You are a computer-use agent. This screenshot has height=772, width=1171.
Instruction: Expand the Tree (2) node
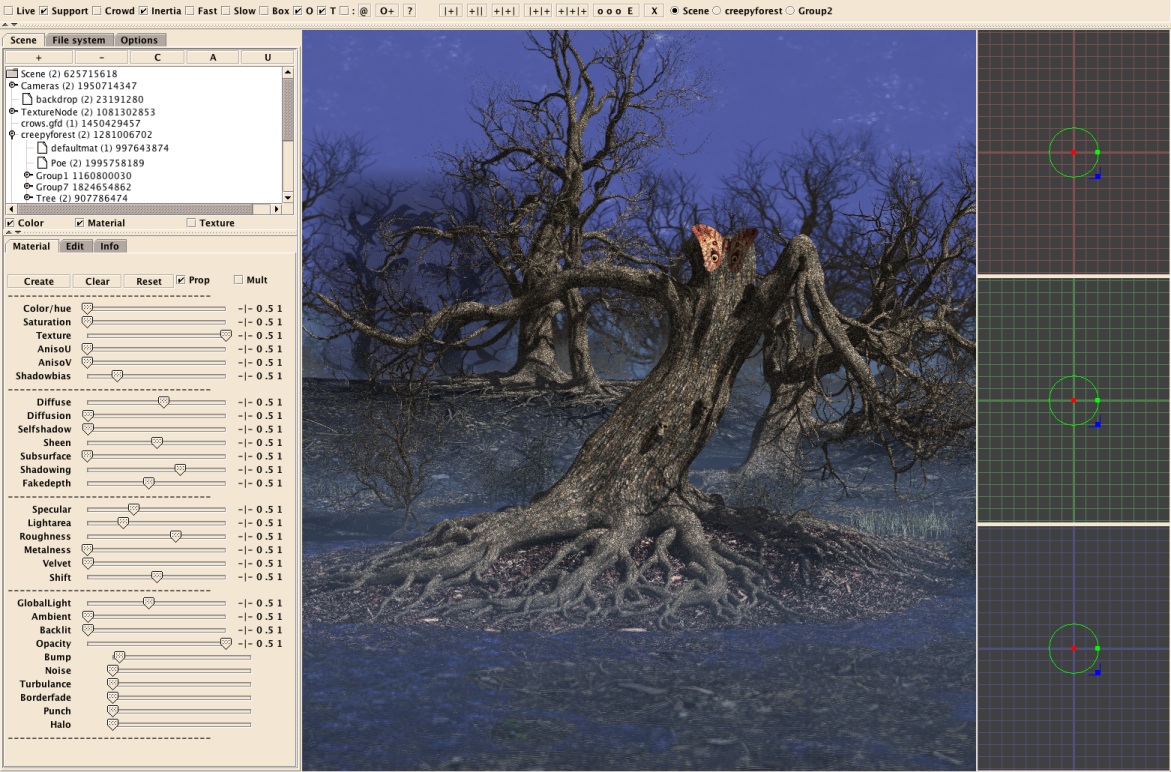tap(28, 198)
